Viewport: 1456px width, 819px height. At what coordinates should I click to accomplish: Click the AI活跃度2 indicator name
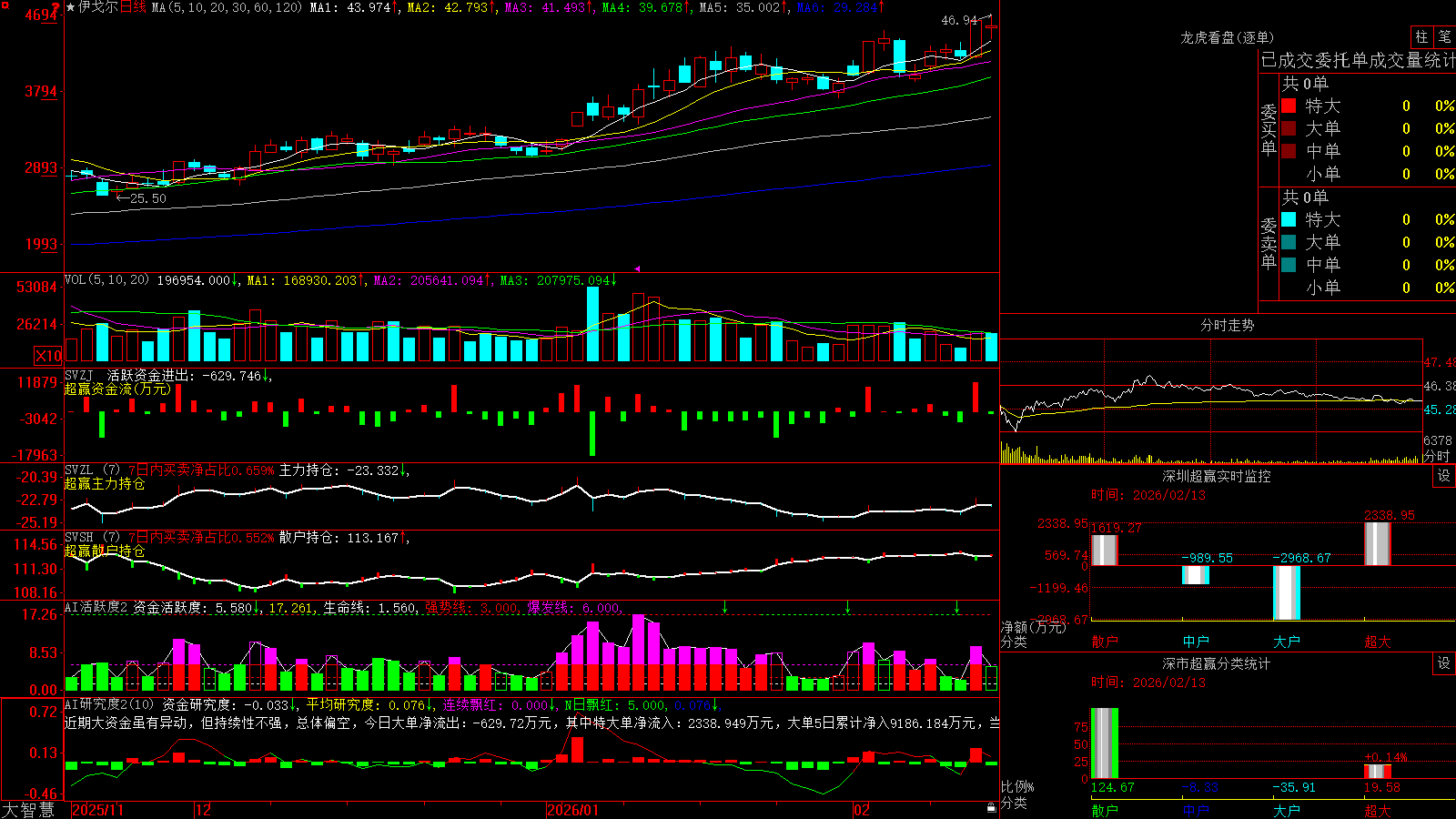point(96,607)
